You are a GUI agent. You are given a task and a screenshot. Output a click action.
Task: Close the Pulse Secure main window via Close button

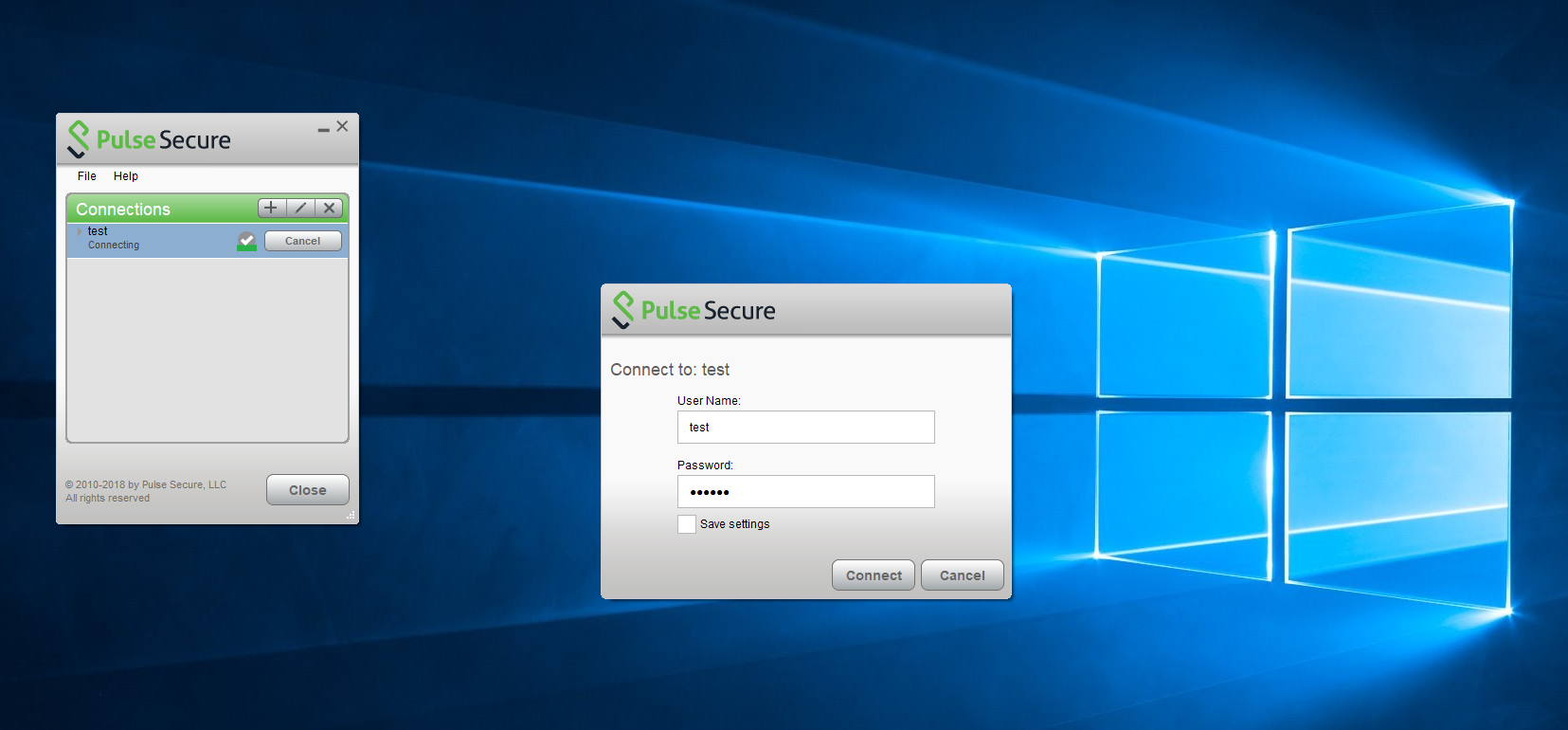click(308, 490)
